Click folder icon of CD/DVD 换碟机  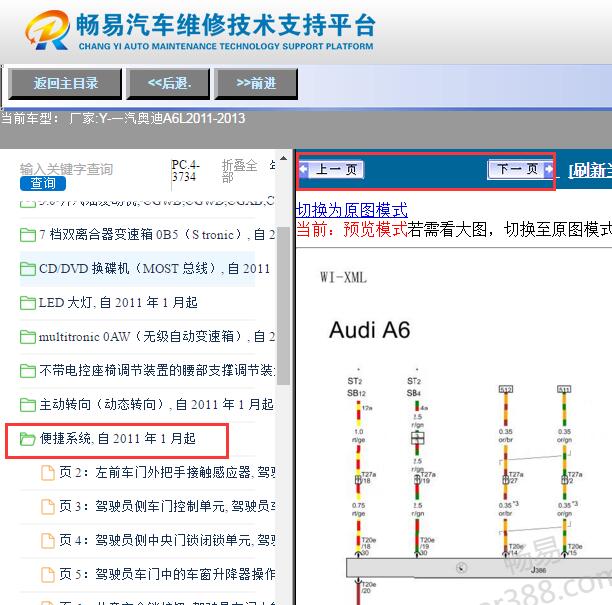28,269
